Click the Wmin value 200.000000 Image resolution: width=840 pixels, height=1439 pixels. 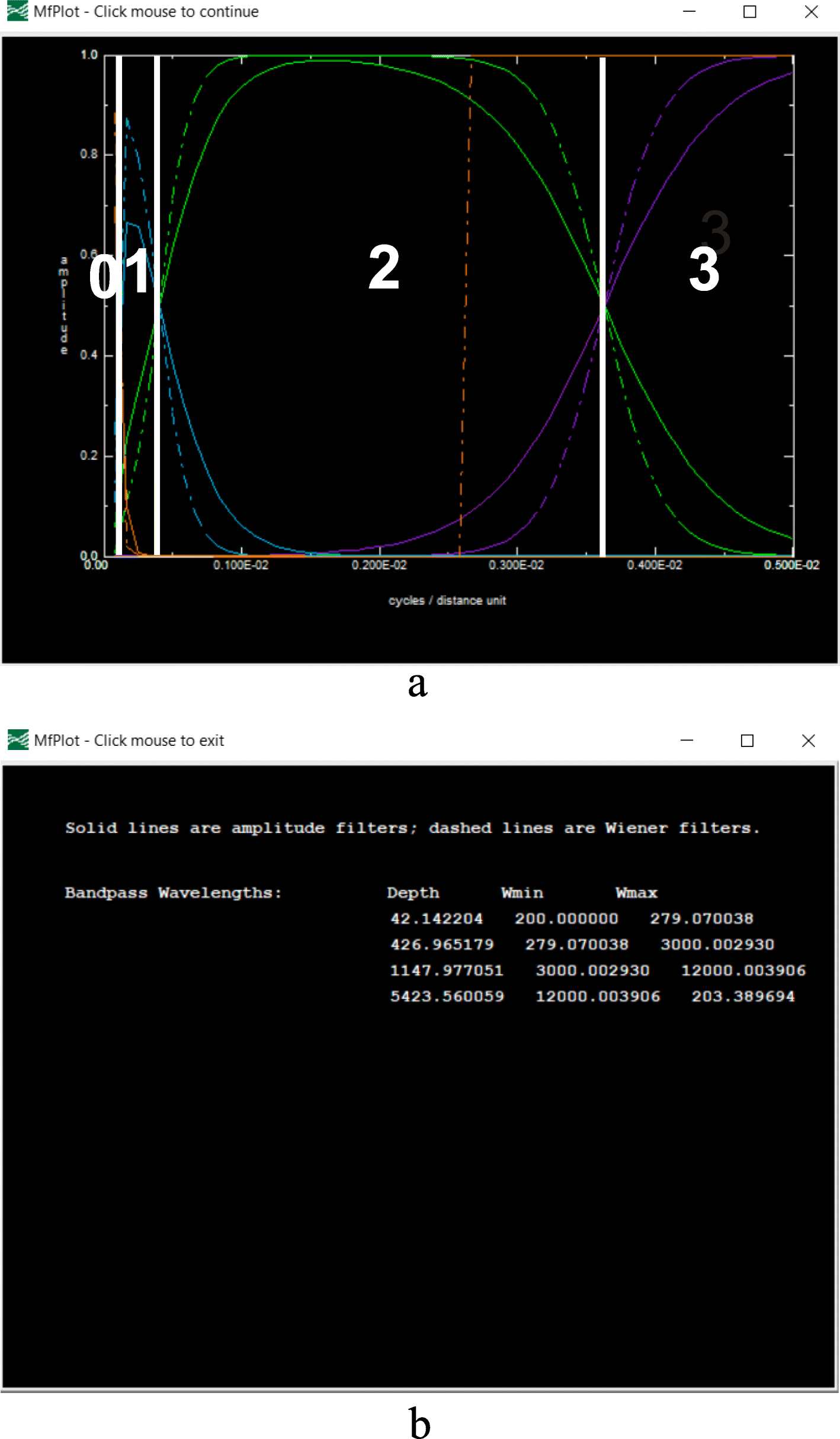tap(566, 919)
